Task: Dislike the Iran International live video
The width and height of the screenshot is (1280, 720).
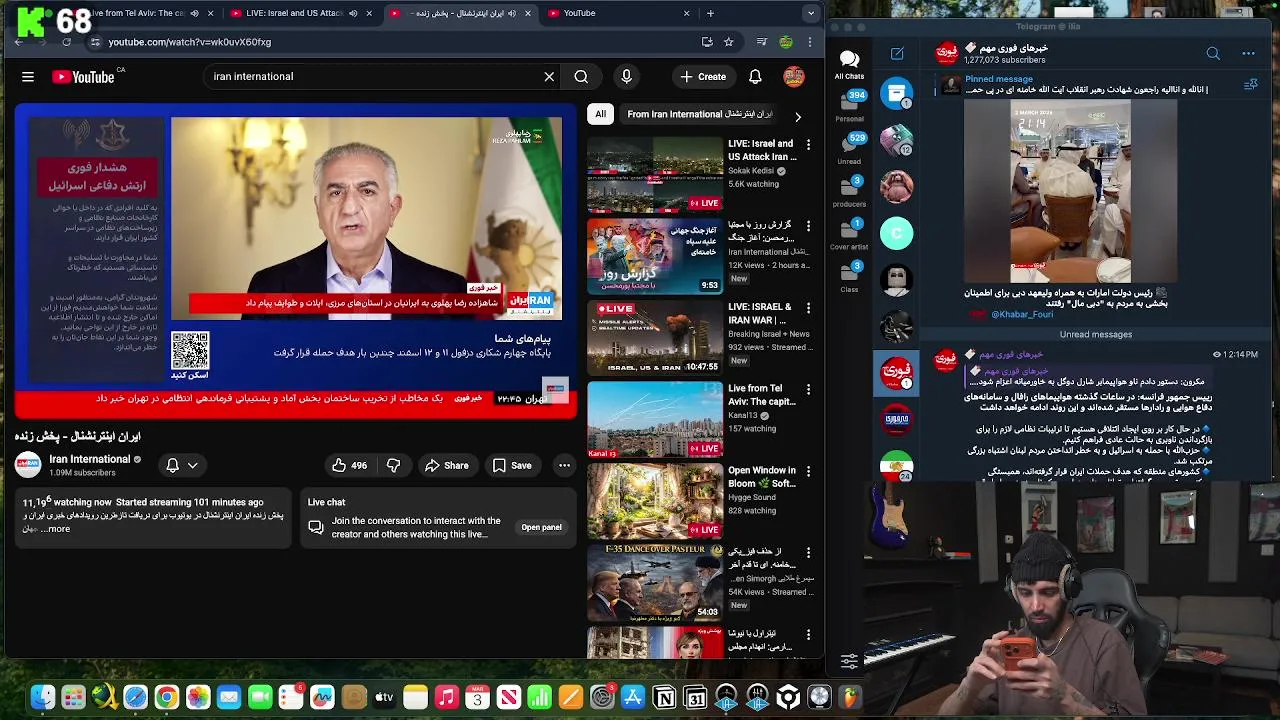Action: point(394,465)
